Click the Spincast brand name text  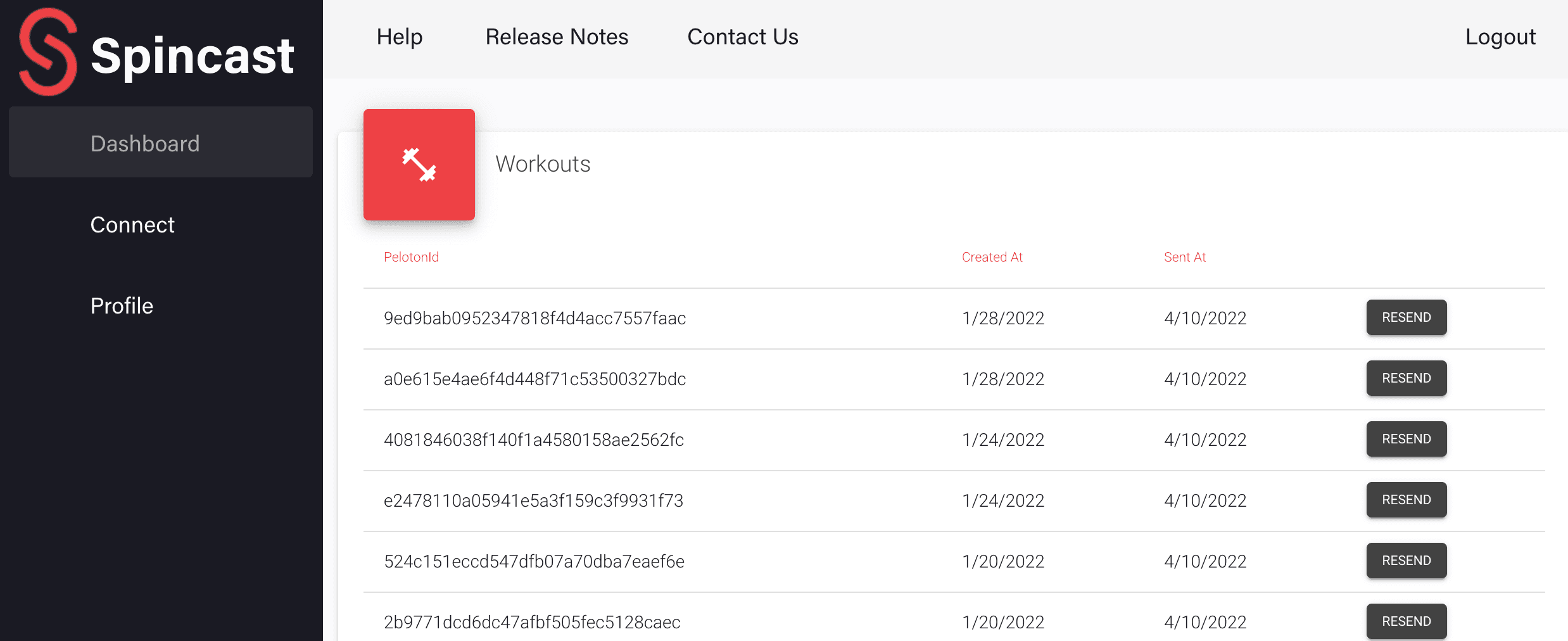[193, 56]
